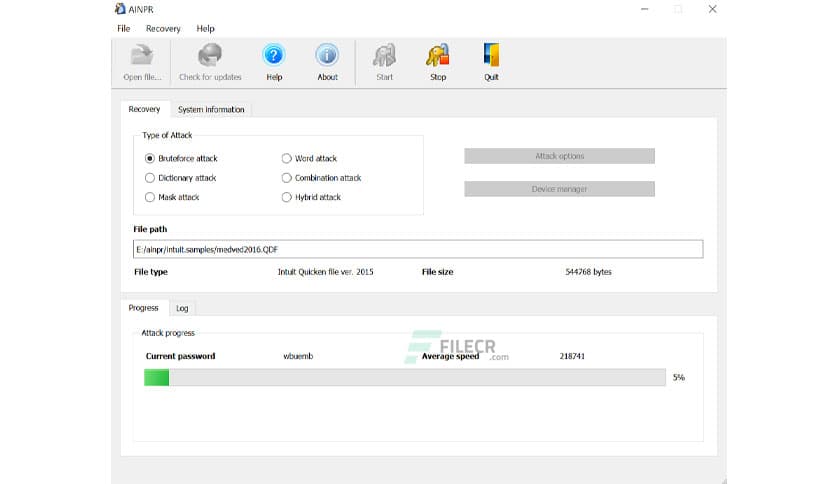Close the AINPR window

(712, 9)
